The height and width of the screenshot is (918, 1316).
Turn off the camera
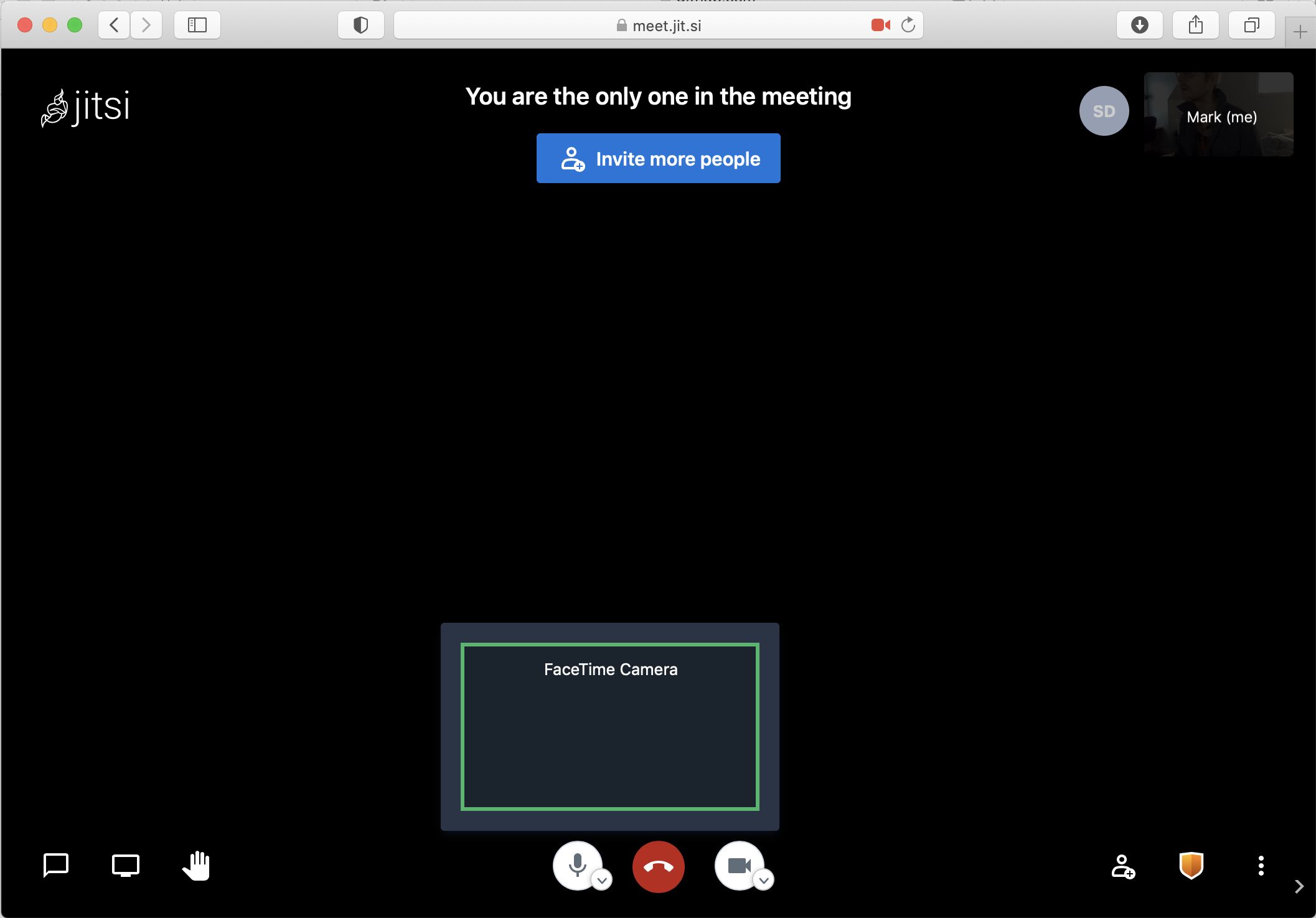point(740,866)
